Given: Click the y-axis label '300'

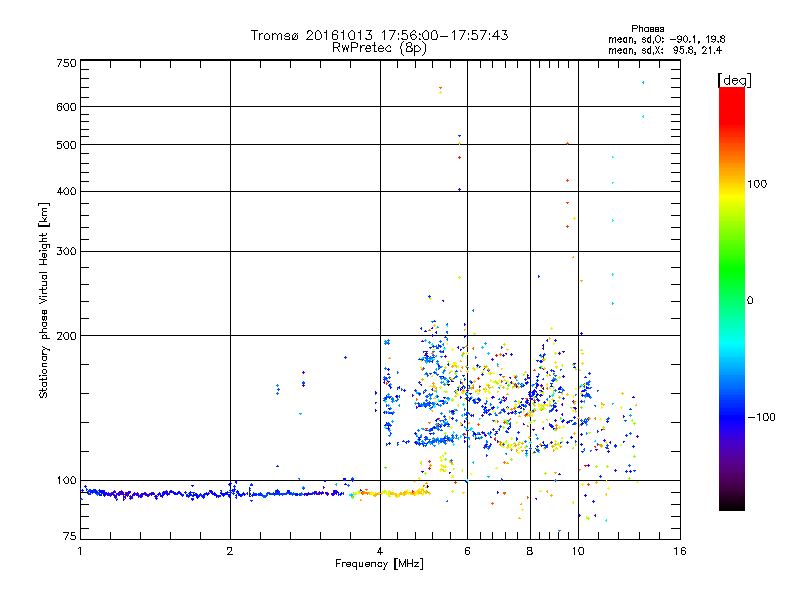Looking at the screenshot, I should [66, 251].
